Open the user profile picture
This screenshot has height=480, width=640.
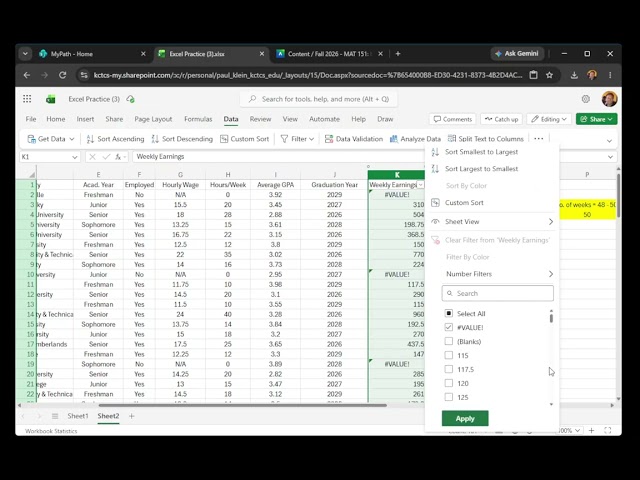(x=609, y=99)
